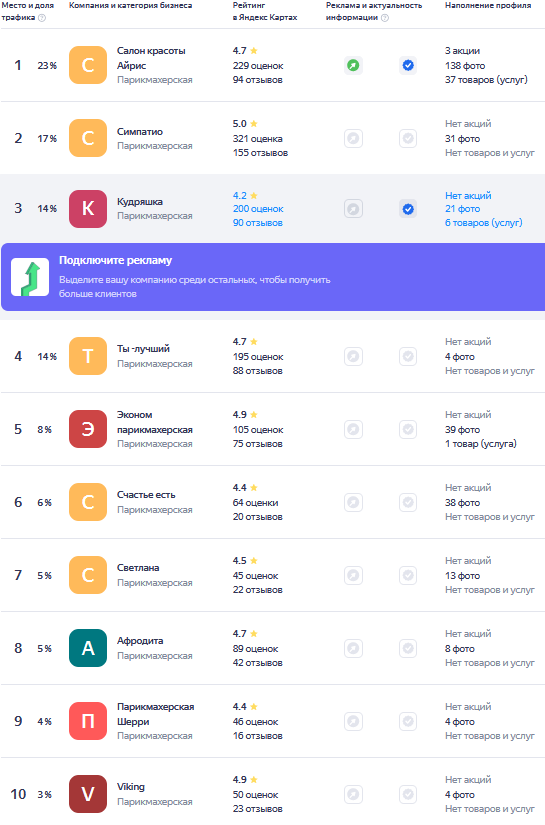545x825 pixels.
Task: Click the grey verification checkmark for Ты -лучший
Action: [408, 357]
